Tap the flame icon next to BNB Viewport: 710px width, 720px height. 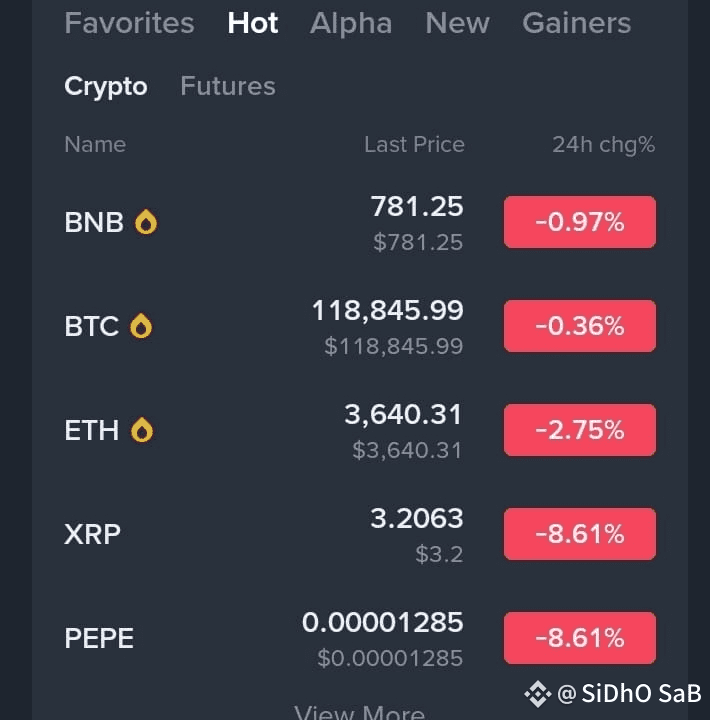click(146, 222)
